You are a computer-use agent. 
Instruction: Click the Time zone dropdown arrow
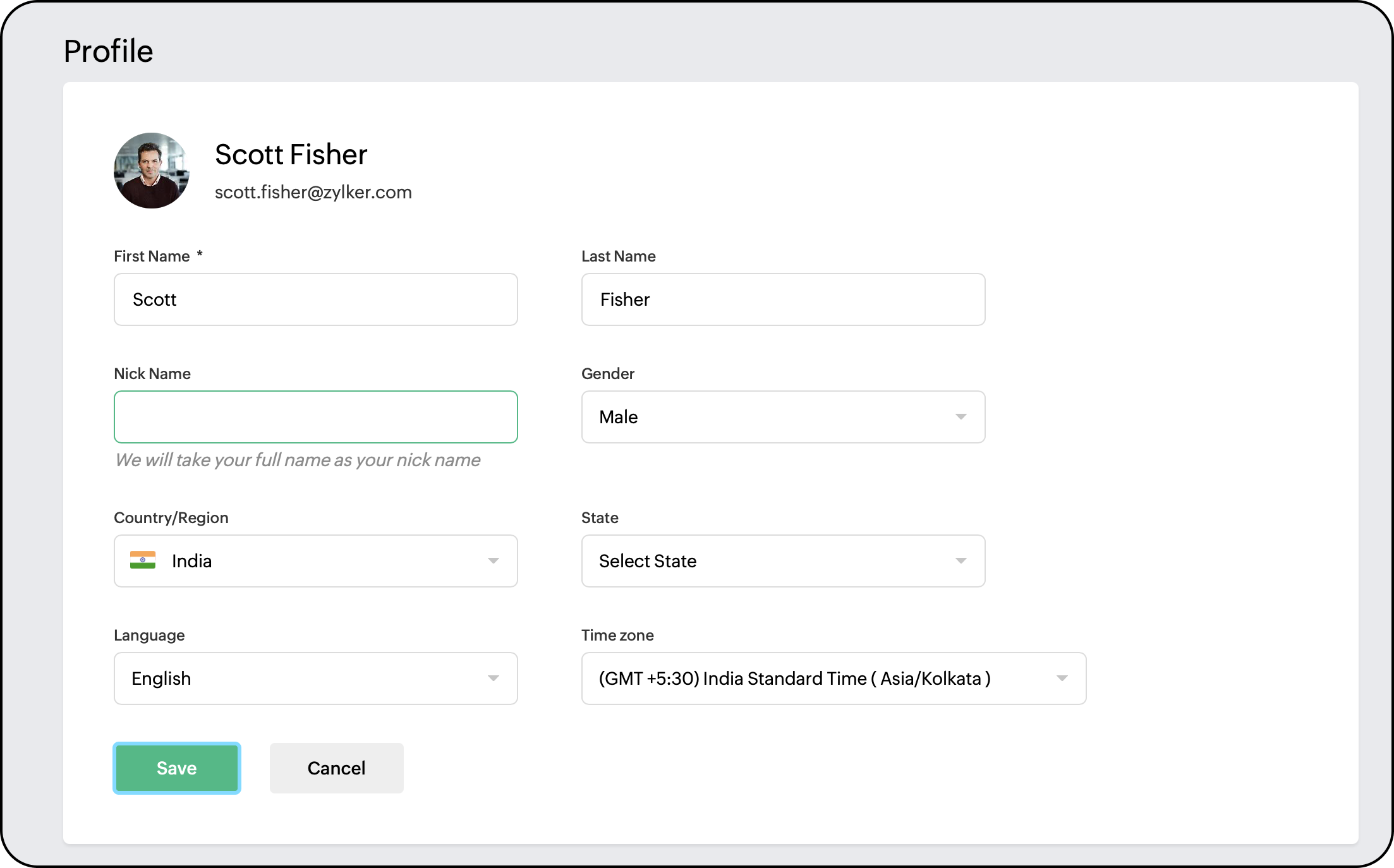1062,678
